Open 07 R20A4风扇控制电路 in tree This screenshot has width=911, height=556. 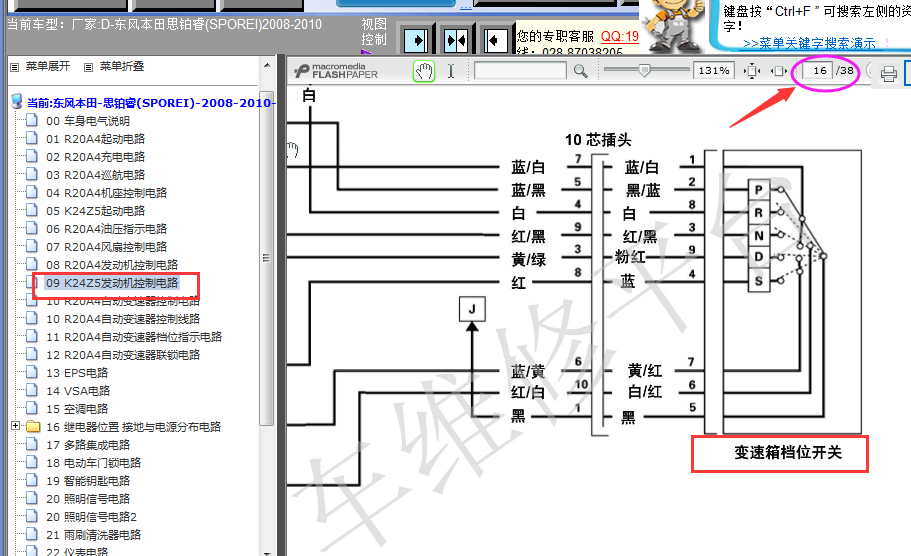coord(106,247)
